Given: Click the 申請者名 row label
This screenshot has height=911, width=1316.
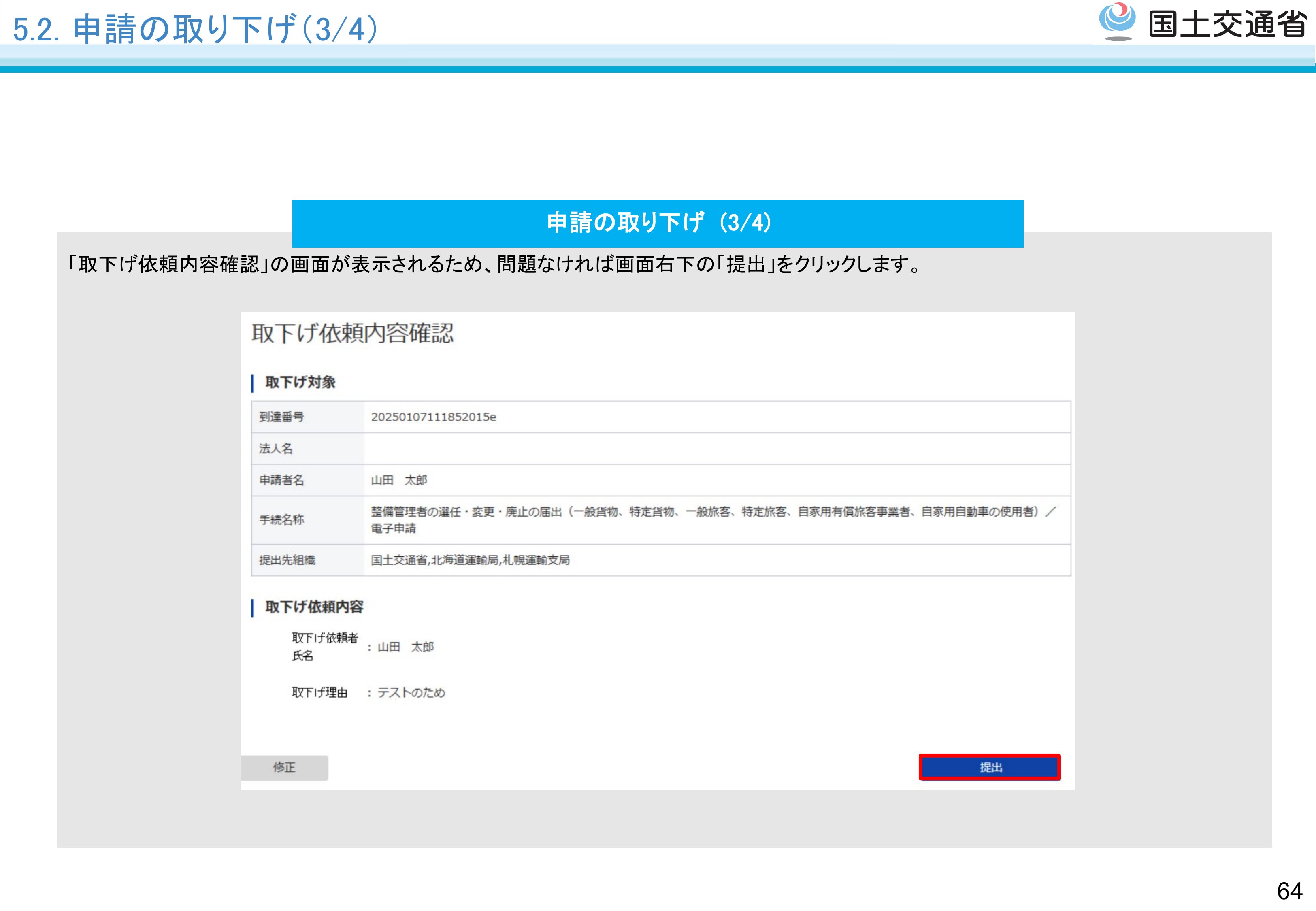Looking at the screenshot, I should click(x=281, y=480).
